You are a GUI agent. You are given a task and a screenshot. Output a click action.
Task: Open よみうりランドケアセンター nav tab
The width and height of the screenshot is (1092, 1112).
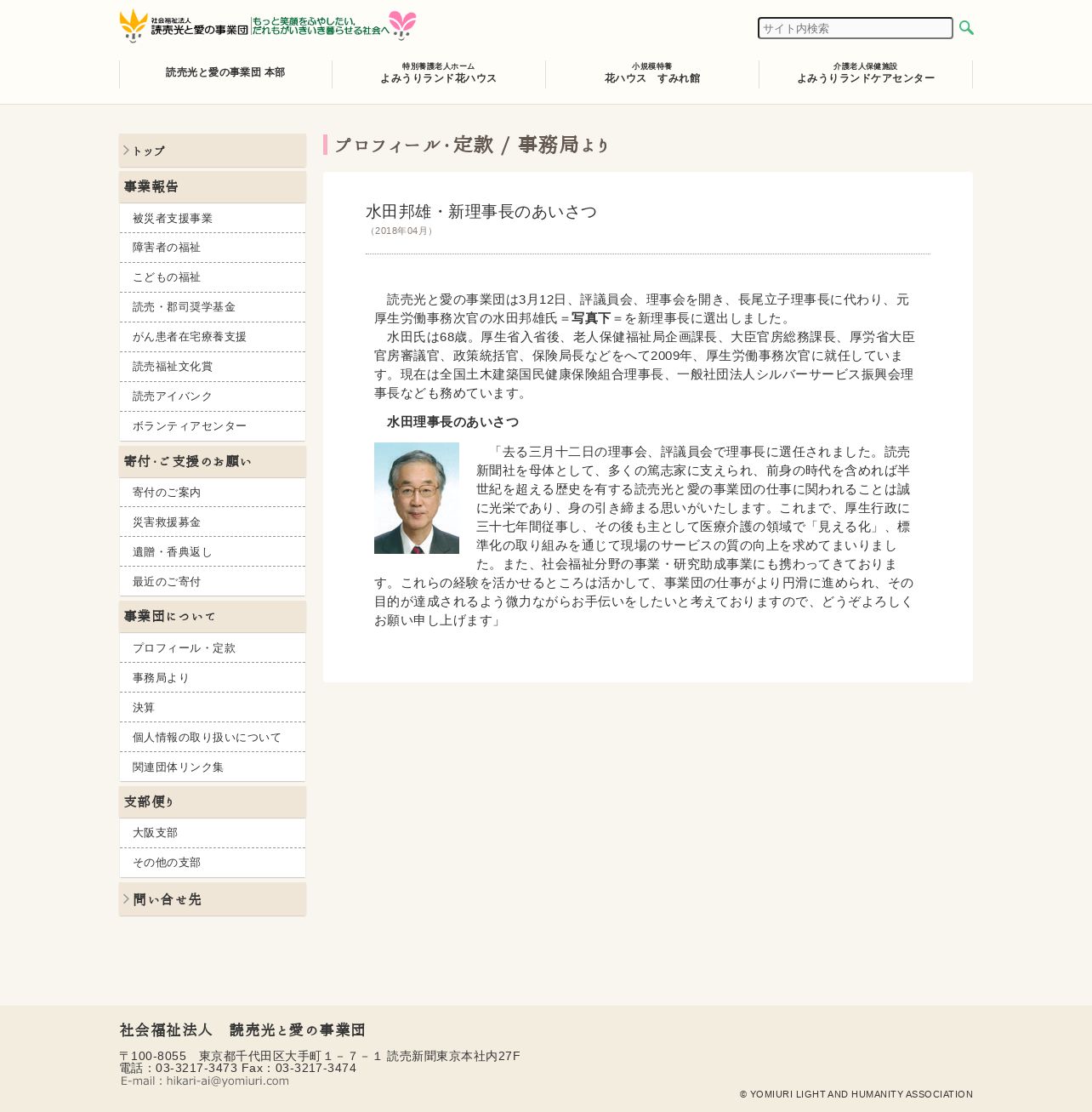tap(866, 74)
